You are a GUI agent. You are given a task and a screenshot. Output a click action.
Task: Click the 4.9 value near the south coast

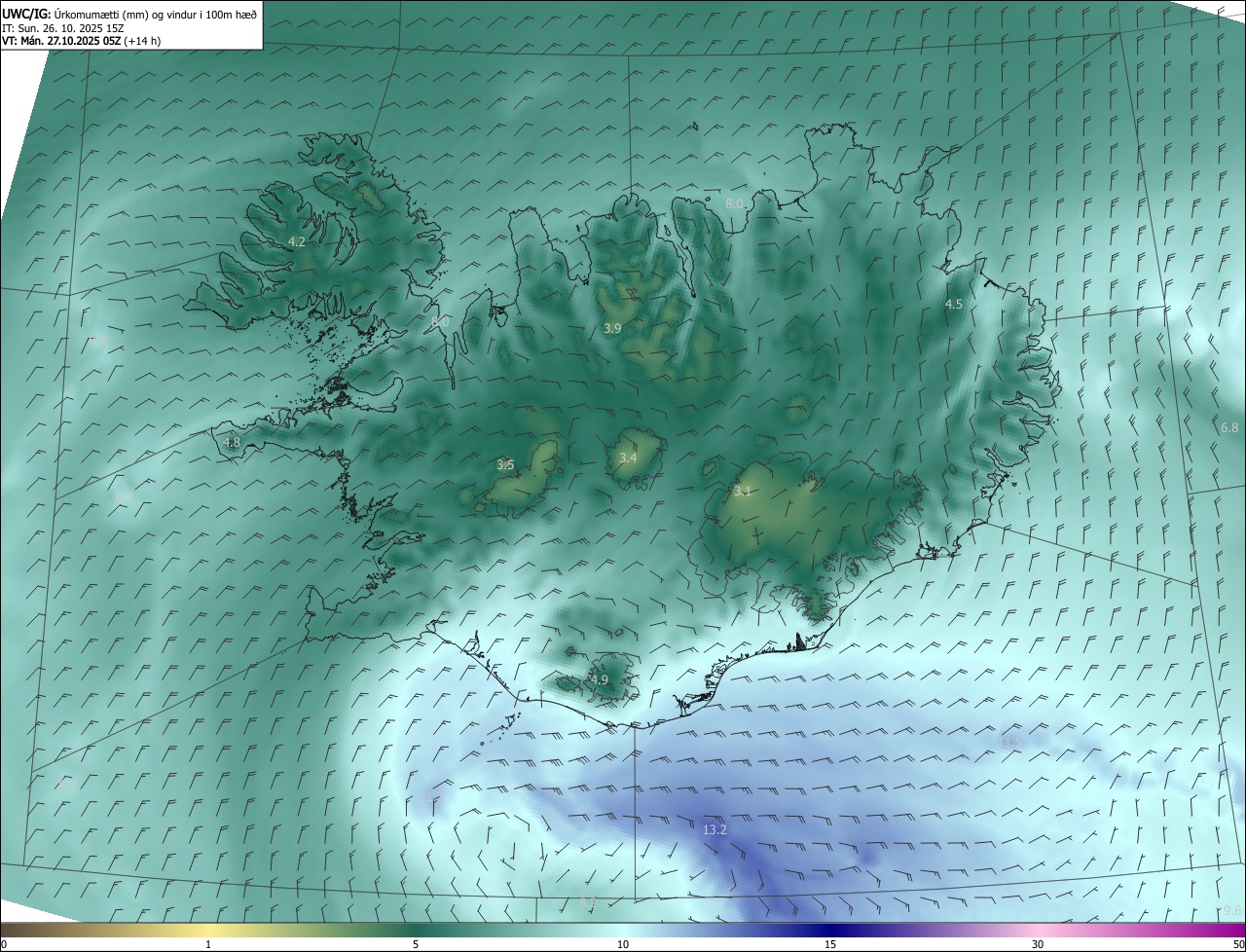[x=600, y=680]
